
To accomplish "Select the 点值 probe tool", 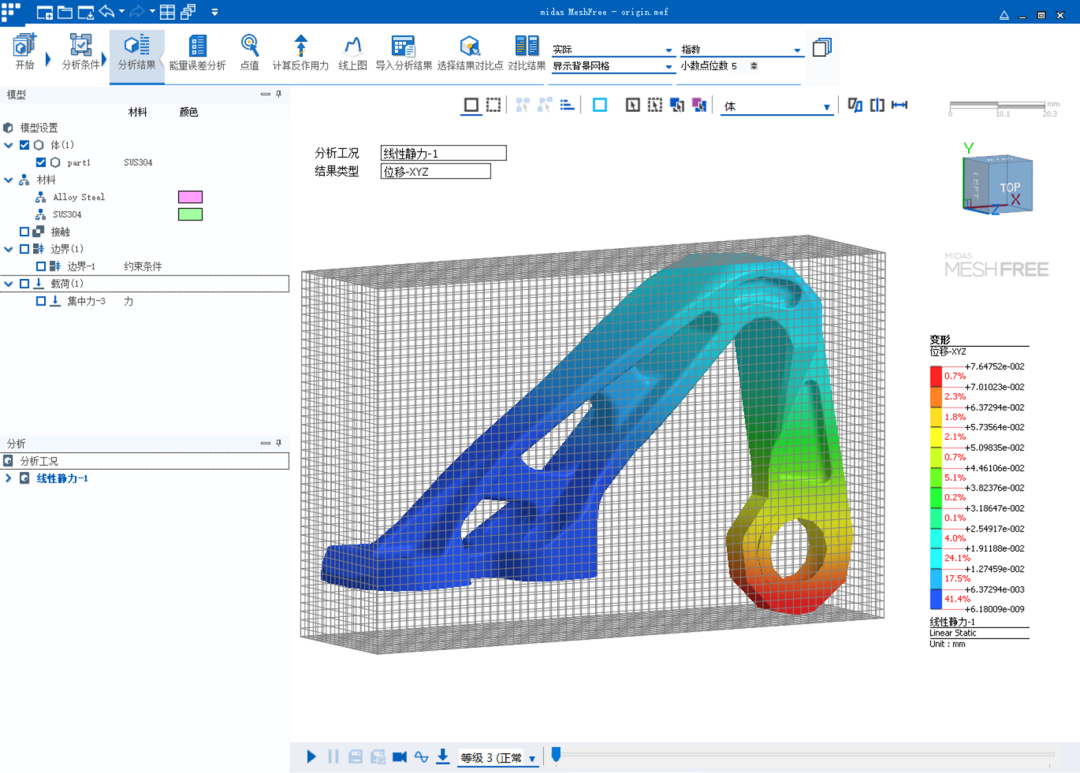I will tap(249, 53).
